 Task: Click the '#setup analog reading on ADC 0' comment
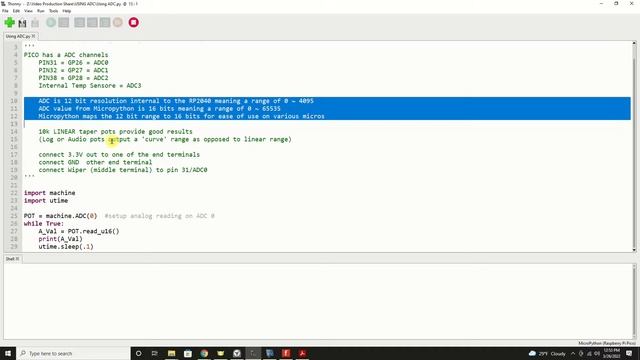click(160, 216)
